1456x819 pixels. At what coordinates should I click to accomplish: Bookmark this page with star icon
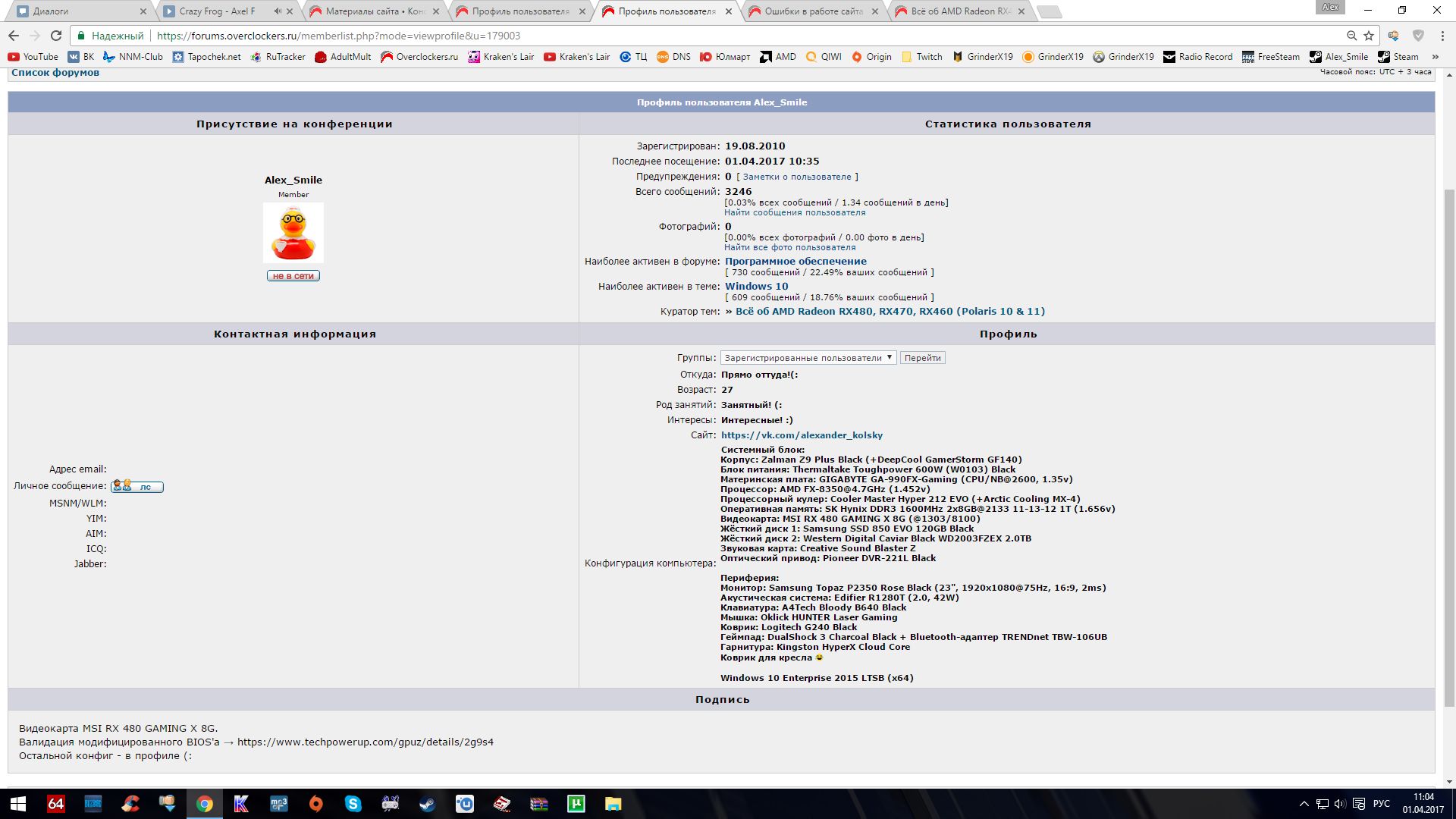coord(1369,36)
